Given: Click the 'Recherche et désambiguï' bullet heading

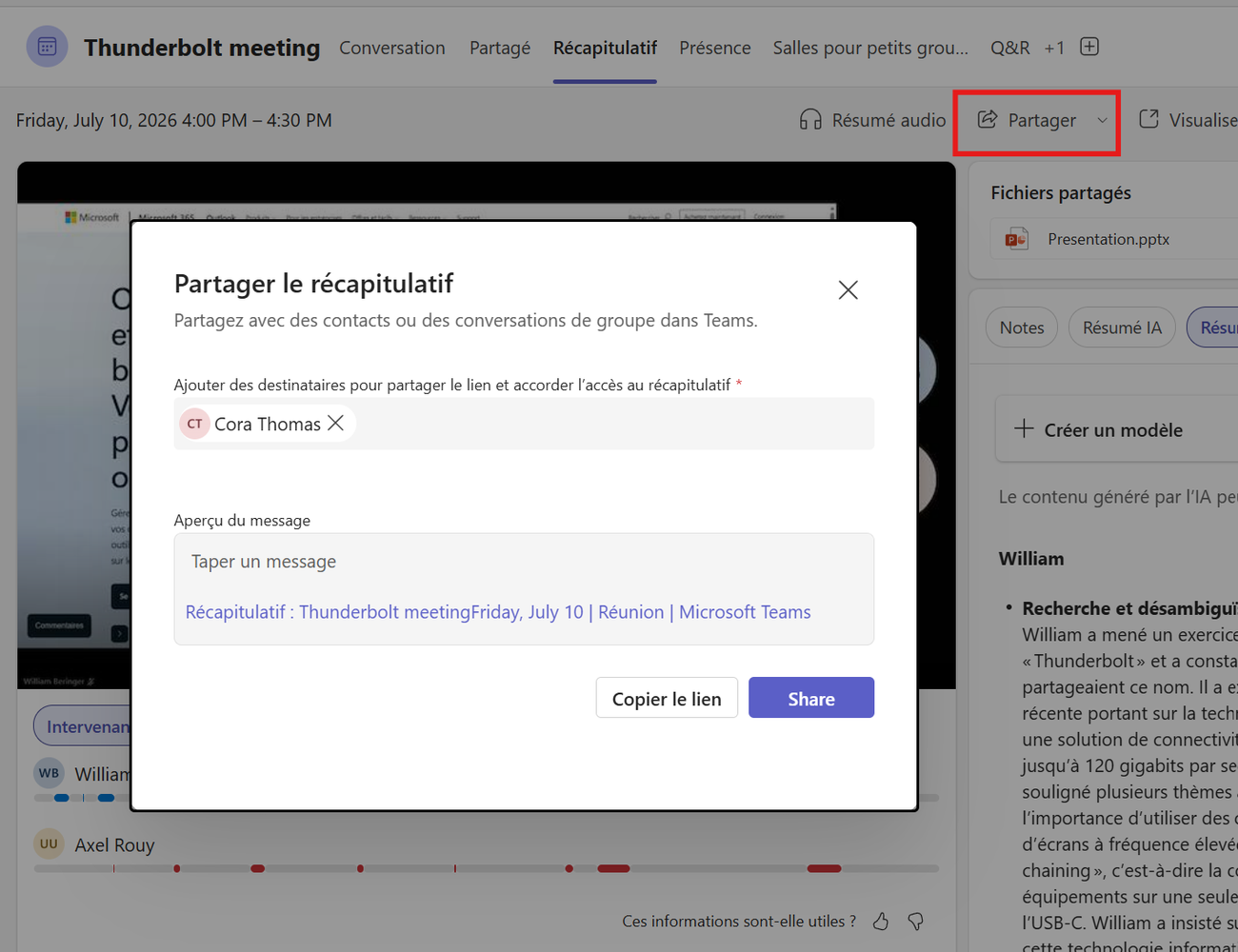Looking at the screenshot, I should (x=1129, y=608).
